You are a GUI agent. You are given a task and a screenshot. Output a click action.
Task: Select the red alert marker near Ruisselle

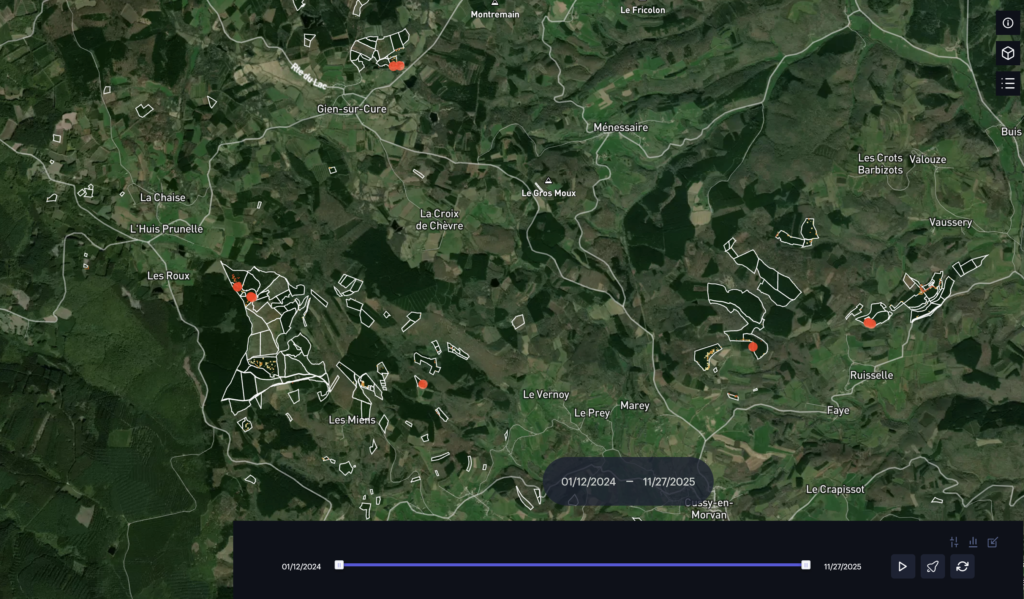click(870, 323)
